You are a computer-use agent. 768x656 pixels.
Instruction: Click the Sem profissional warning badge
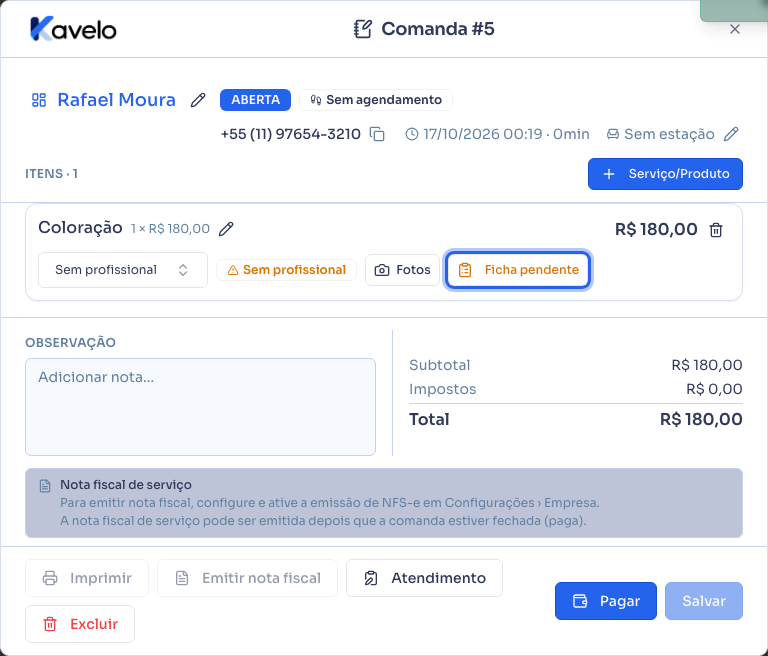pyautogui.click(x=287, y=270)
